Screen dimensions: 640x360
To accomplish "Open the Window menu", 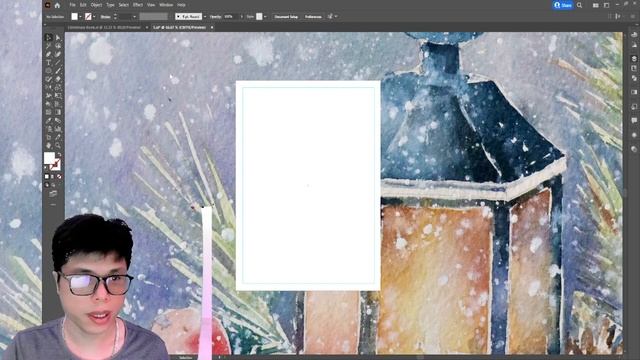I will (x=166, y=5).
